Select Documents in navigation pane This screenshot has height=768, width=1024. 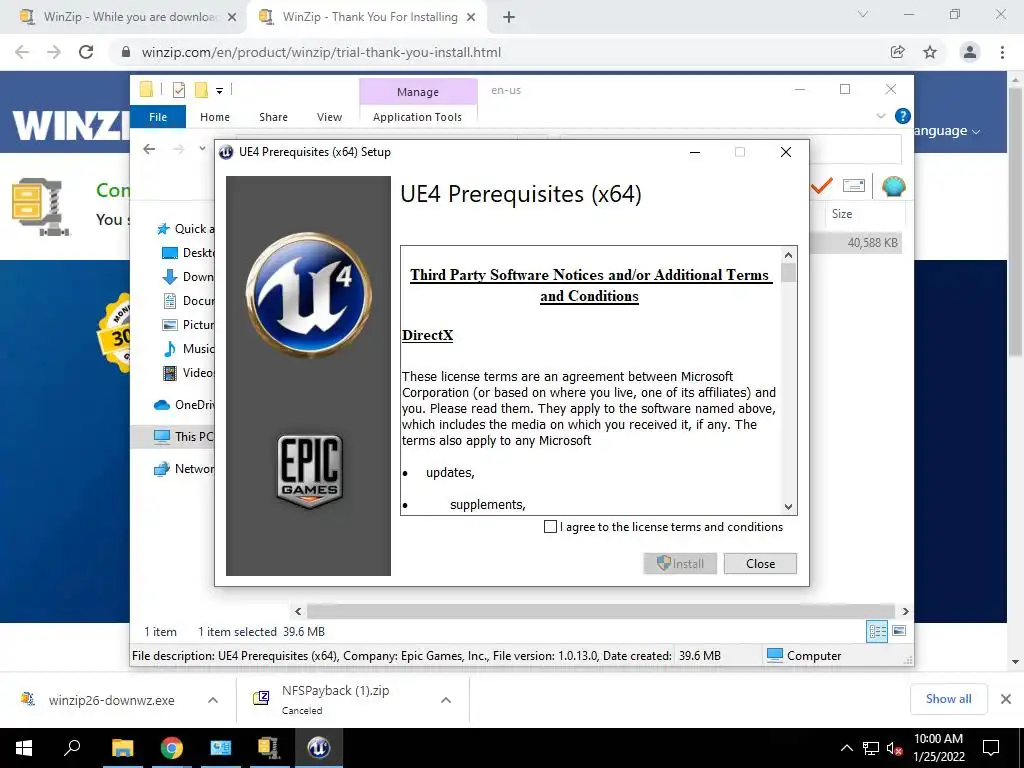click(x=188, y=301)
